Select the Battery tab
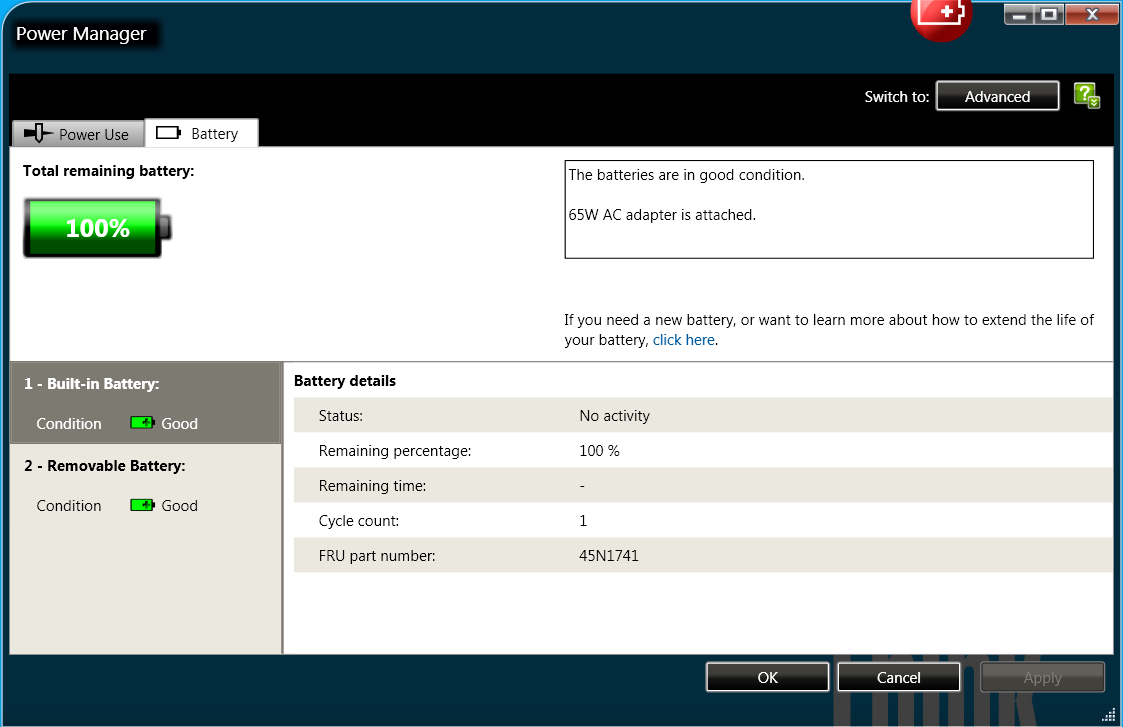The height and width of the screenshot is (727, 1123). click(x=202, y=133)
